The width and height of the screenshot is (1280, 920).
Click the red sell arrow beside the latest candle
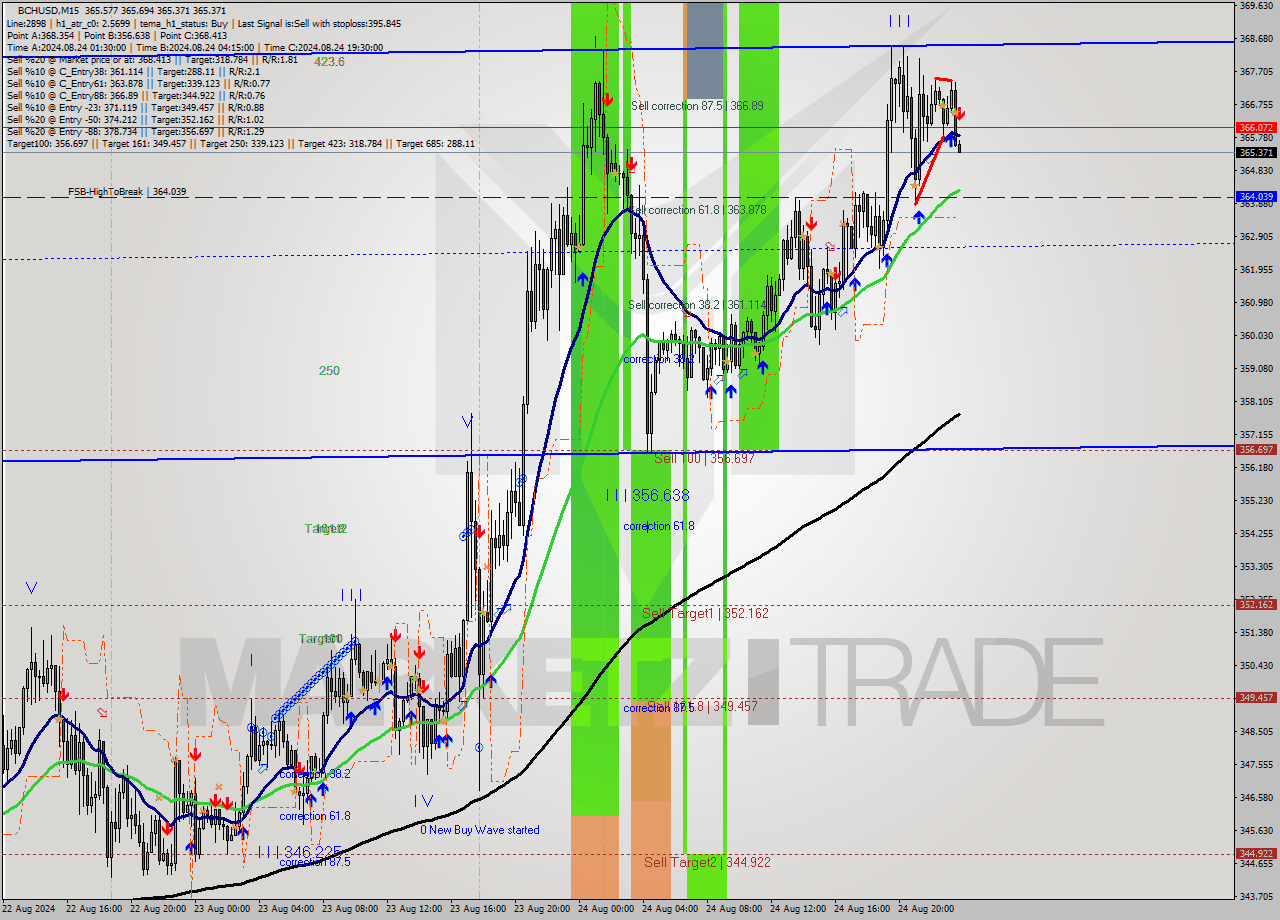pos(960,113)
